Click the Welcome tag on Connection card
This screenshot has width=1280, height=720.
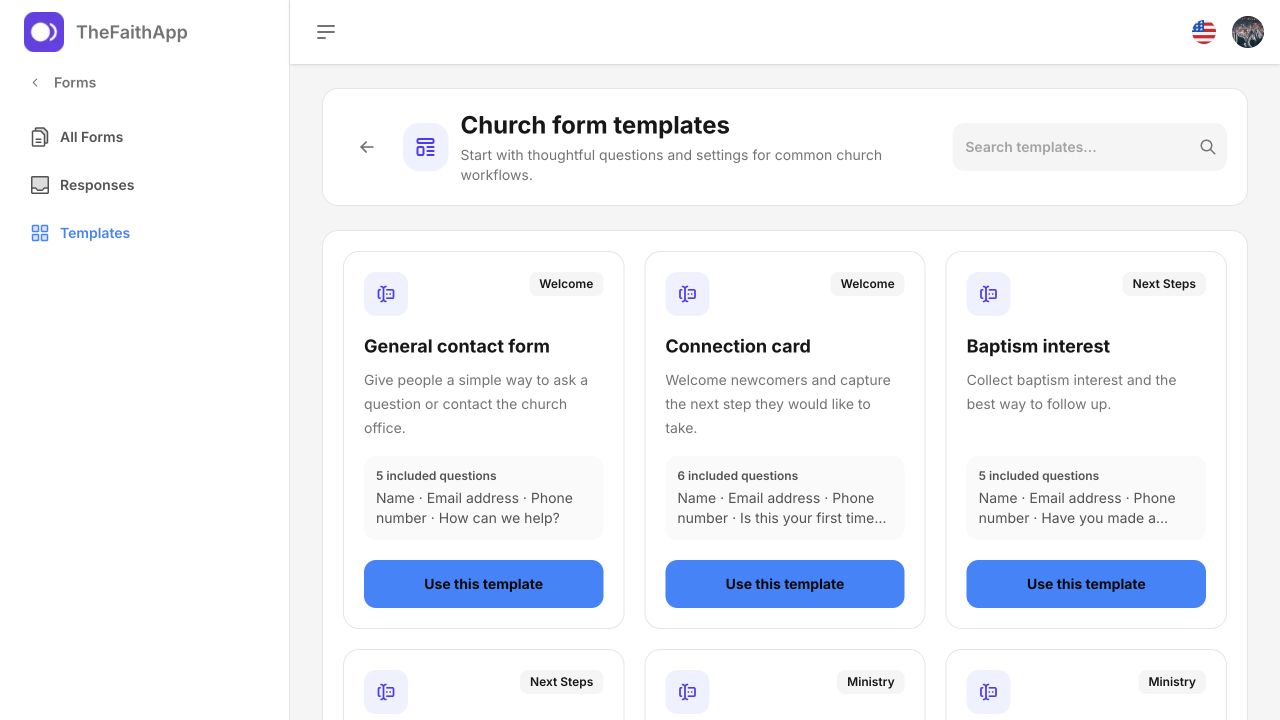point(867,284)
